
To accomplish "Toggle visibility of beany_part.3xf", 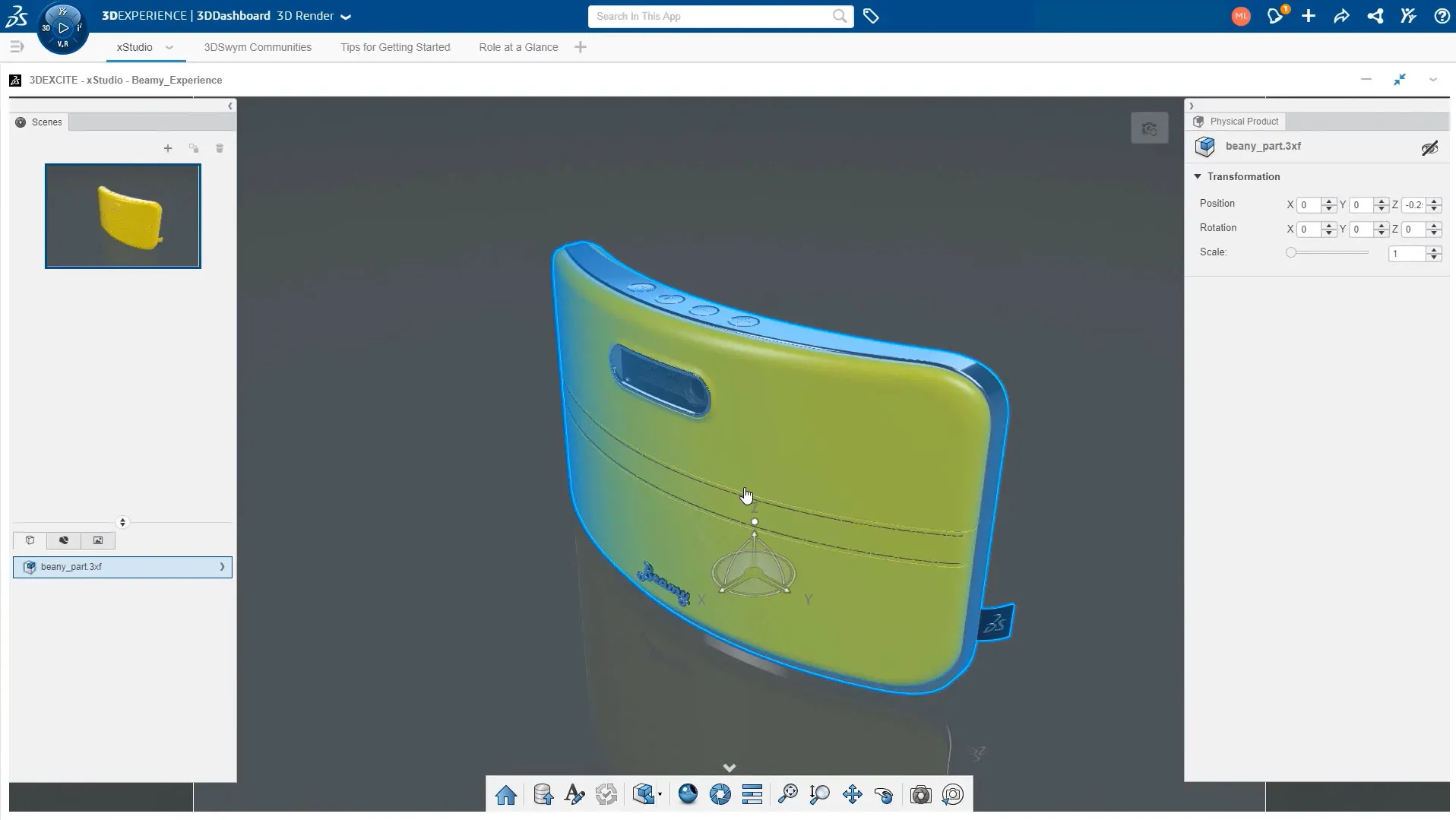I will (x=1429, y=147).
